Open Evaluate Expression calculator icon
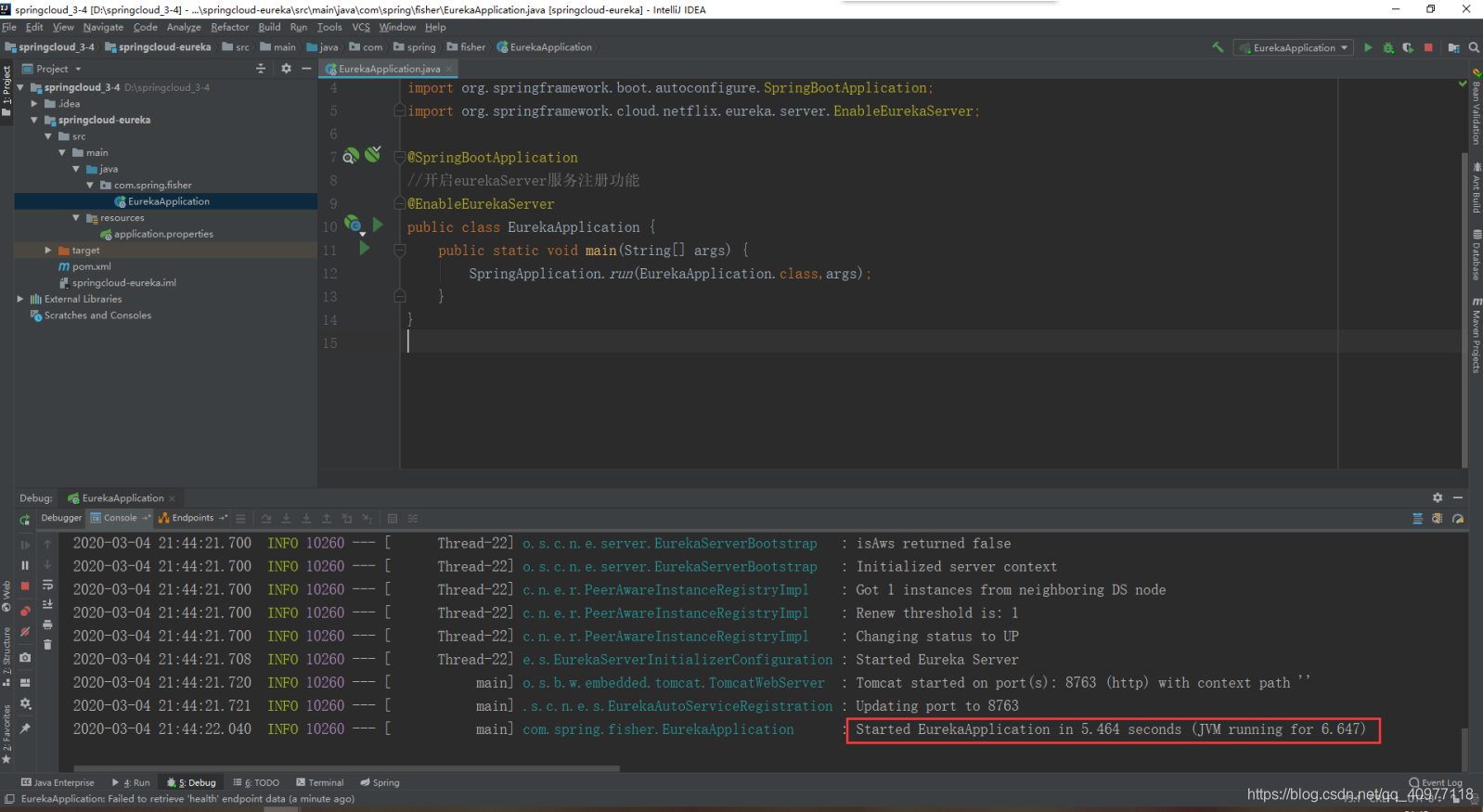 point(393,519)
